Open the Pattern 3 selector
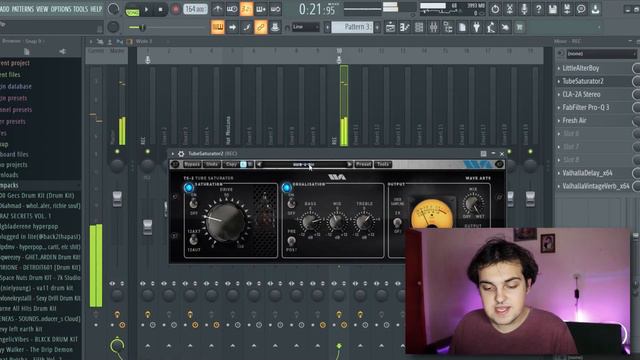The height and width of the screenshot is (360, 640). click(352, 27)
